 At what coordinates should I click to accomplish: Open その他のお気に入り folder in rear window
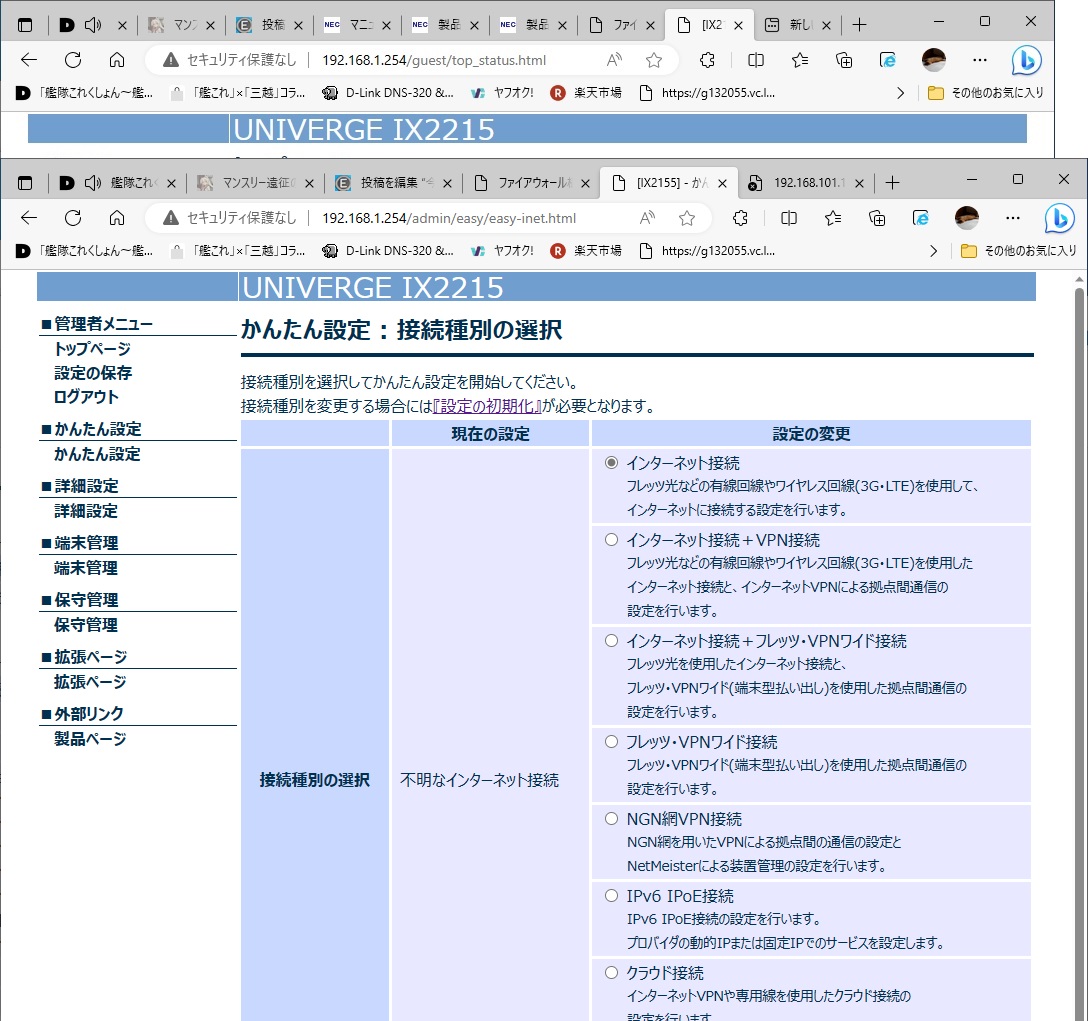coord(985,92)
